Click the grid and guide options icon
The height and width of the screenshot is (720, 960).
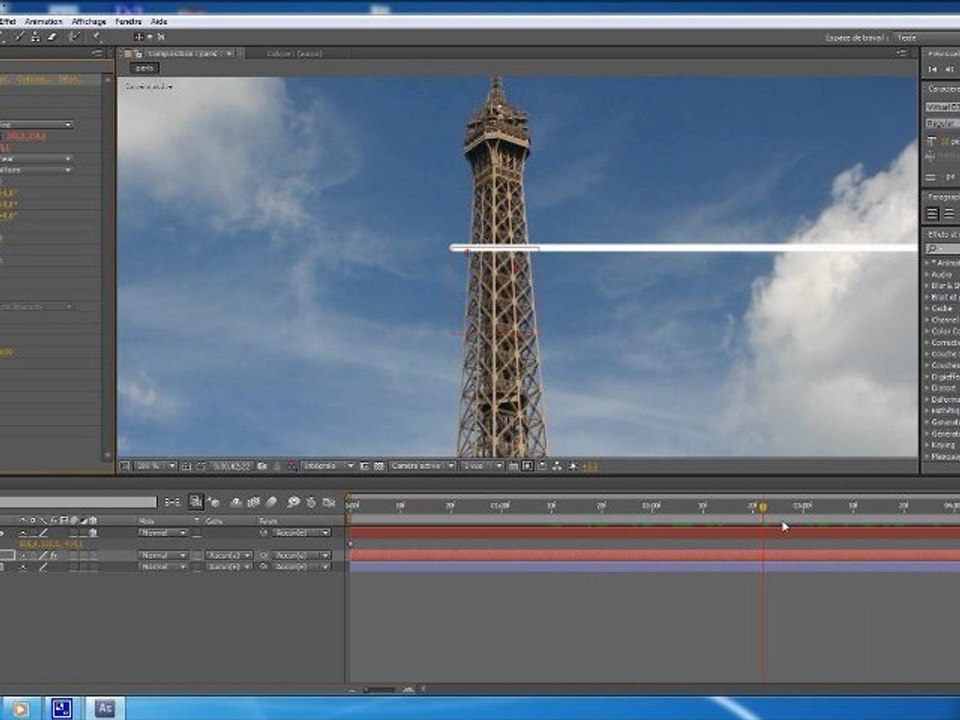pyautogui.click(x=187, y=466)
